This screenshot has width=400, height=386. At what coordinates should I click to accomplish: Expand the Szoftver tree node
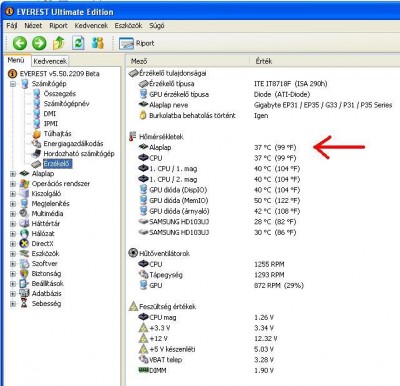pyautogui.click(x=13, y=264)
